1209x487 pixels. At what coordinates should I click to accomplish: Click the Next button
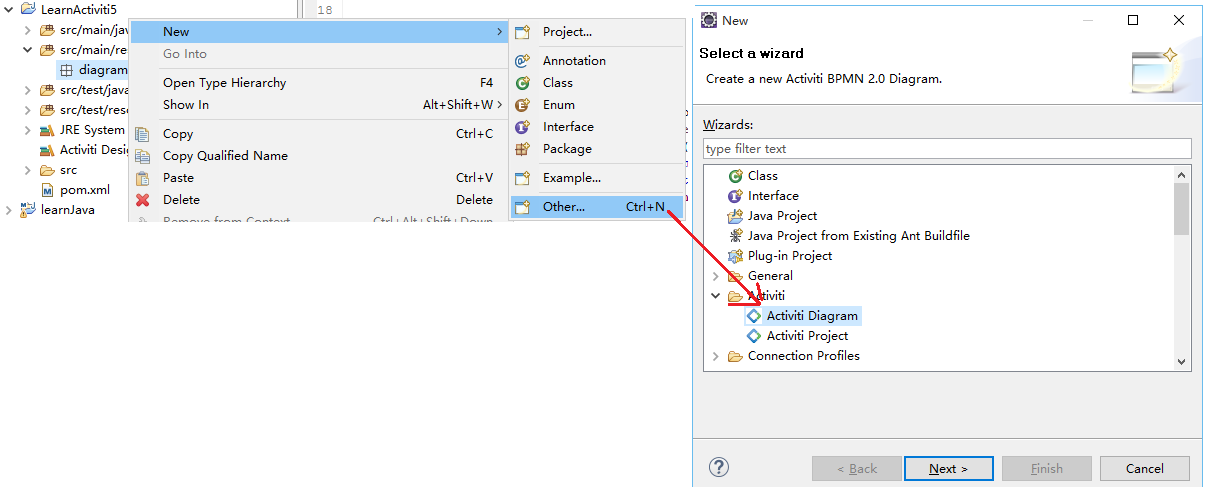pos(948,468)
